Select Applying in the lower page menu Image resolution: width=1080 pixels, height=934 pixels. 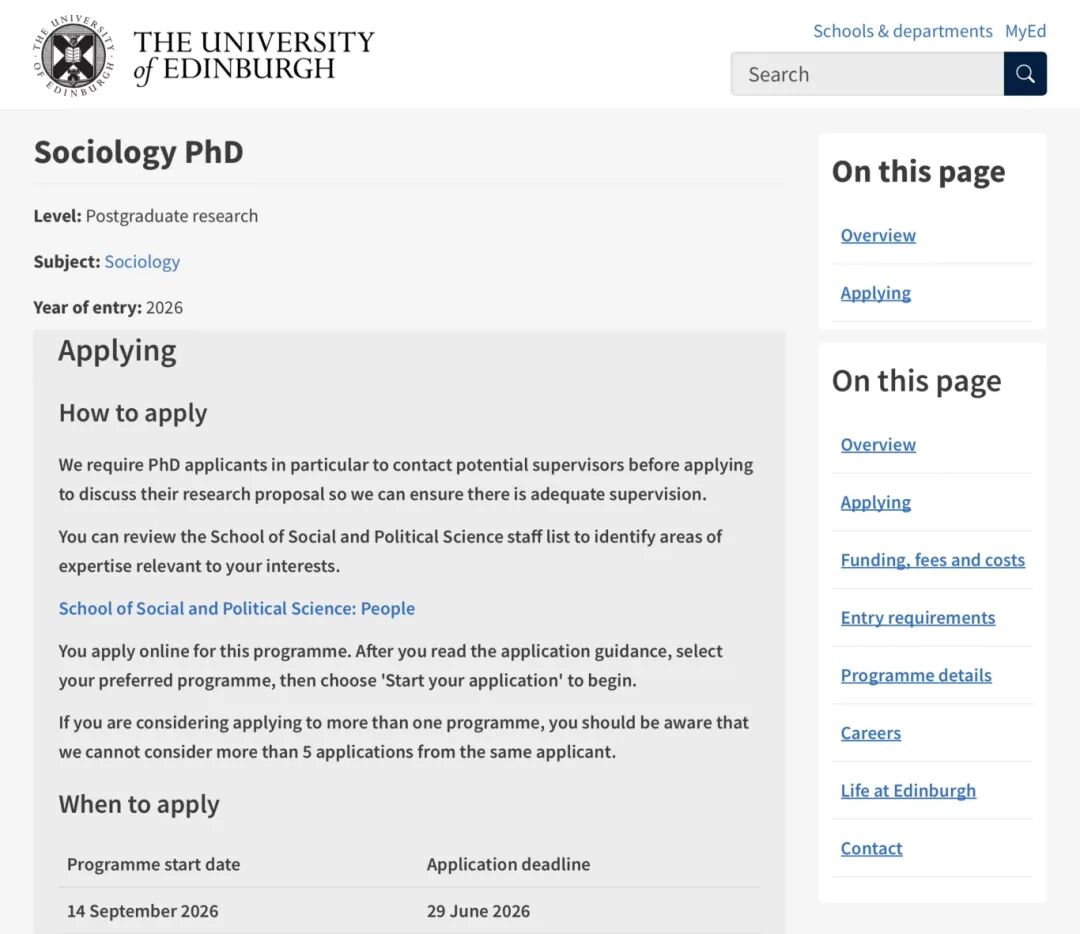point(875,503)
